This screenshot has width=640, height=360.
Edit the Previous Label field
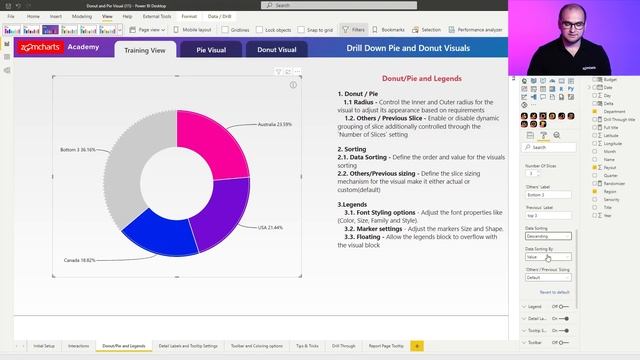pos(548,215)
